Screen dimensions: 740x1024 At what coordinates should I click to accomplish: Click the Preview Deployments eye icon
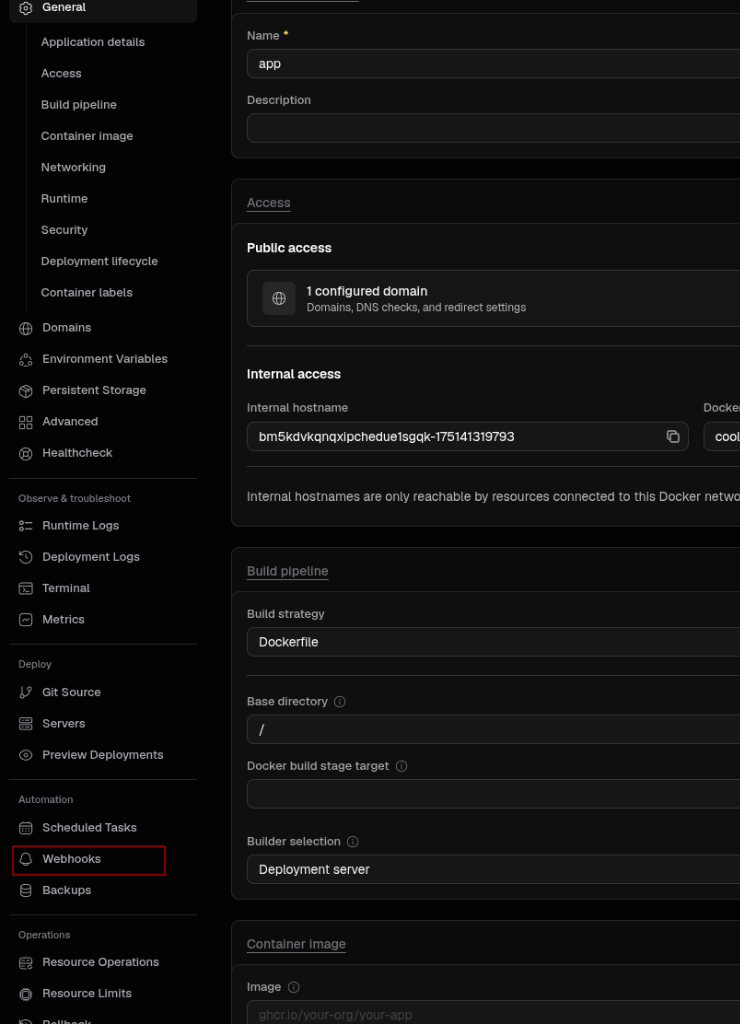[25, 755]
